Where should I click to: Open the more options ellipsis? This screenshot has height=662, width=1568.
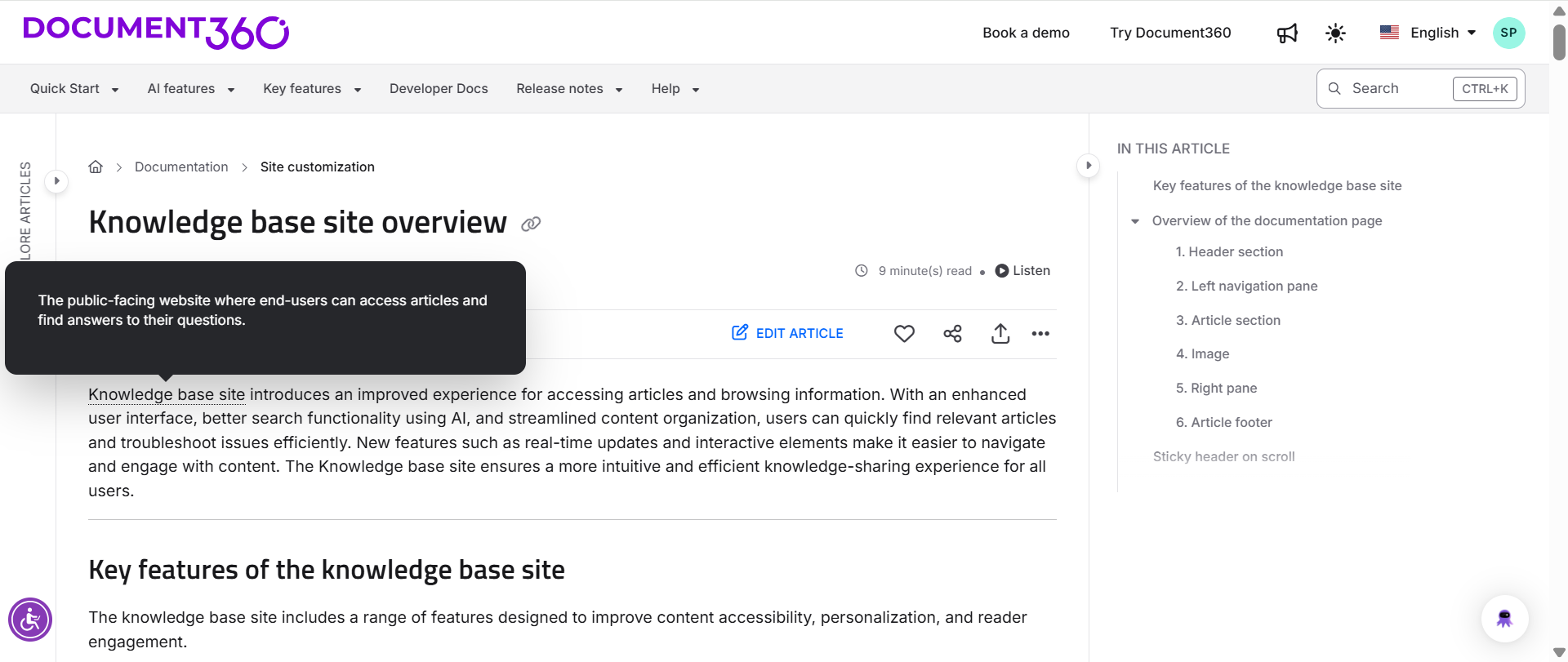1040,333
